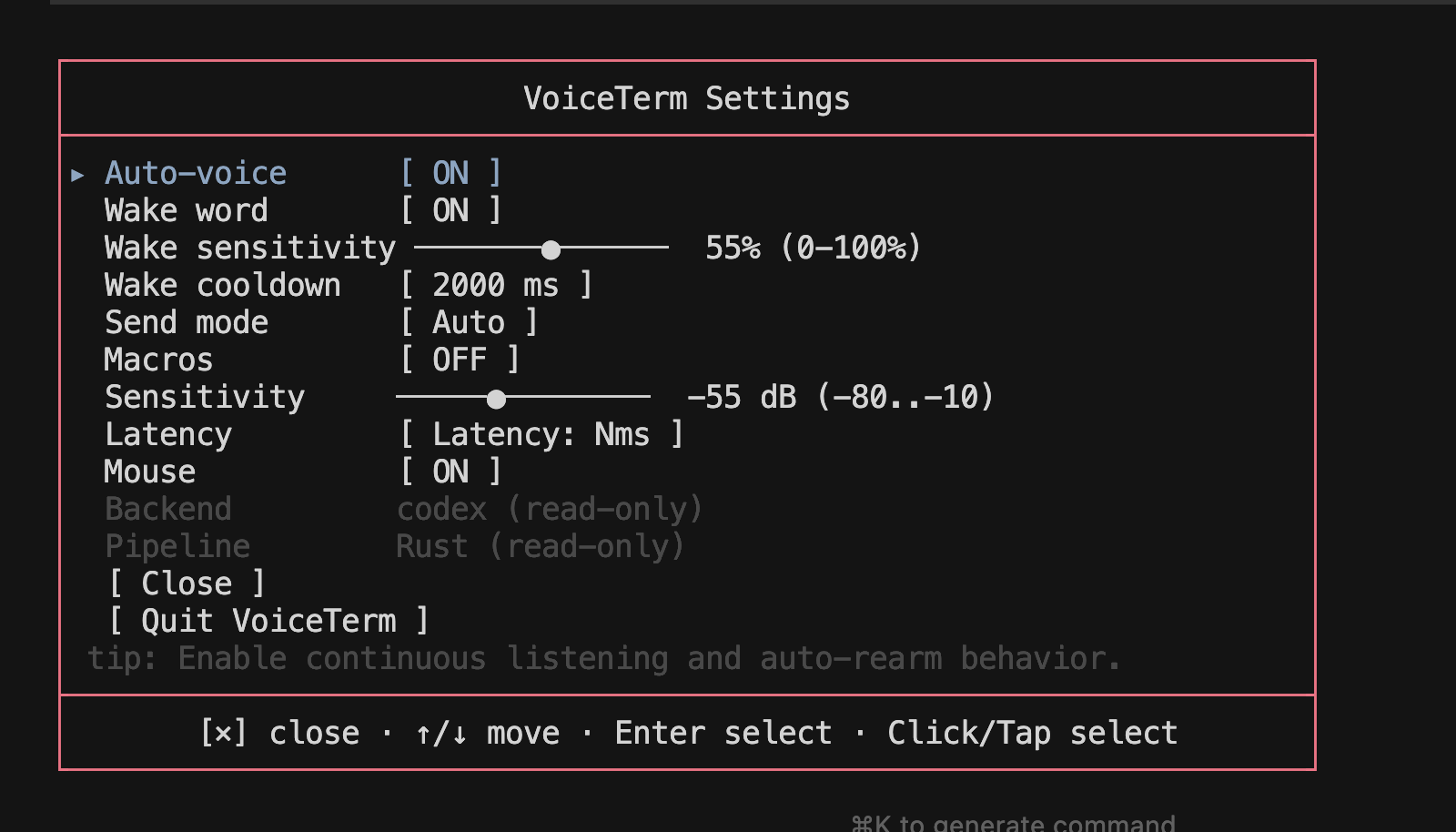
Task: Toggle the Mouse ON setting
Action: (451, 472)
